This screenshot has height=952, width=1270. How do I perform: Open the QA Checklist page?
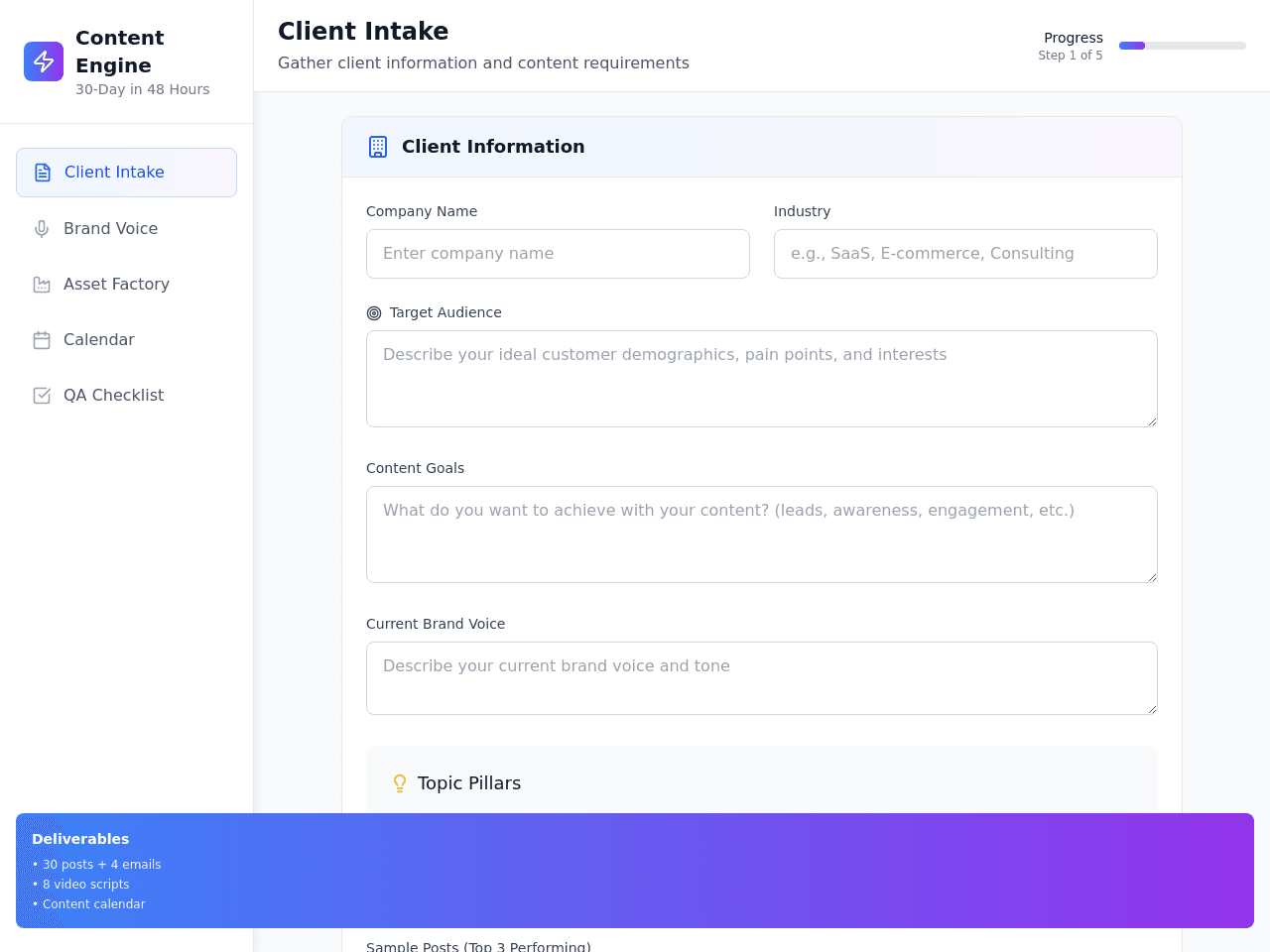[x=126, y=396]
